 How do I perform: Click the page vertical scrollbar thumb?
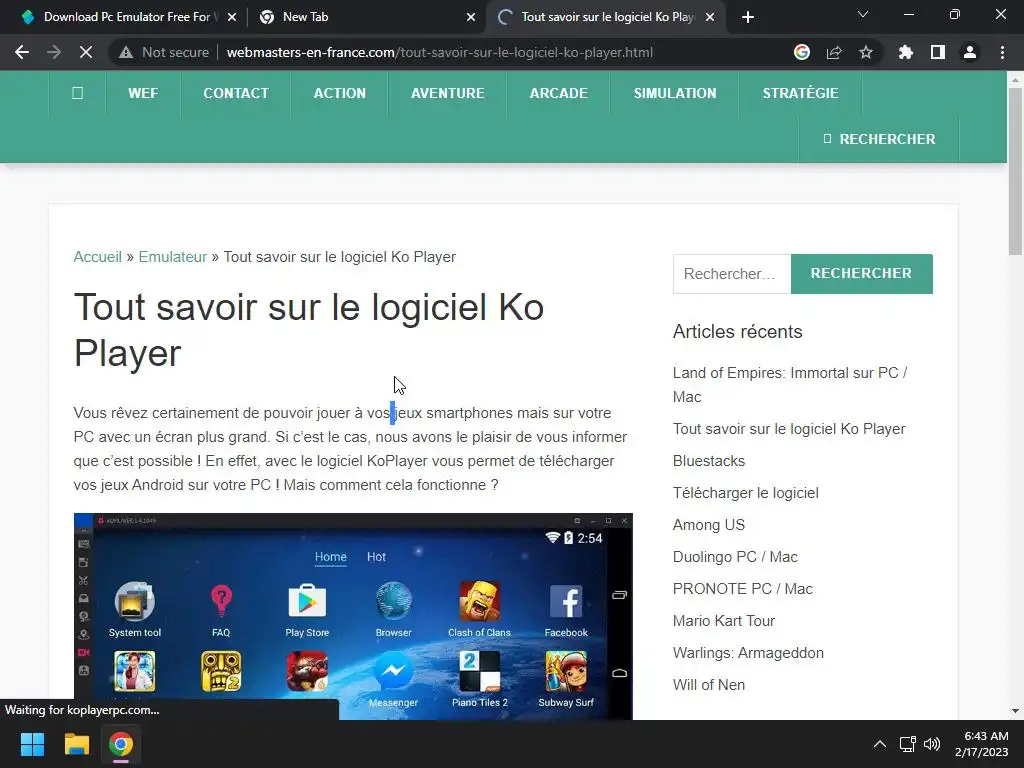(x=1015, y=171)
